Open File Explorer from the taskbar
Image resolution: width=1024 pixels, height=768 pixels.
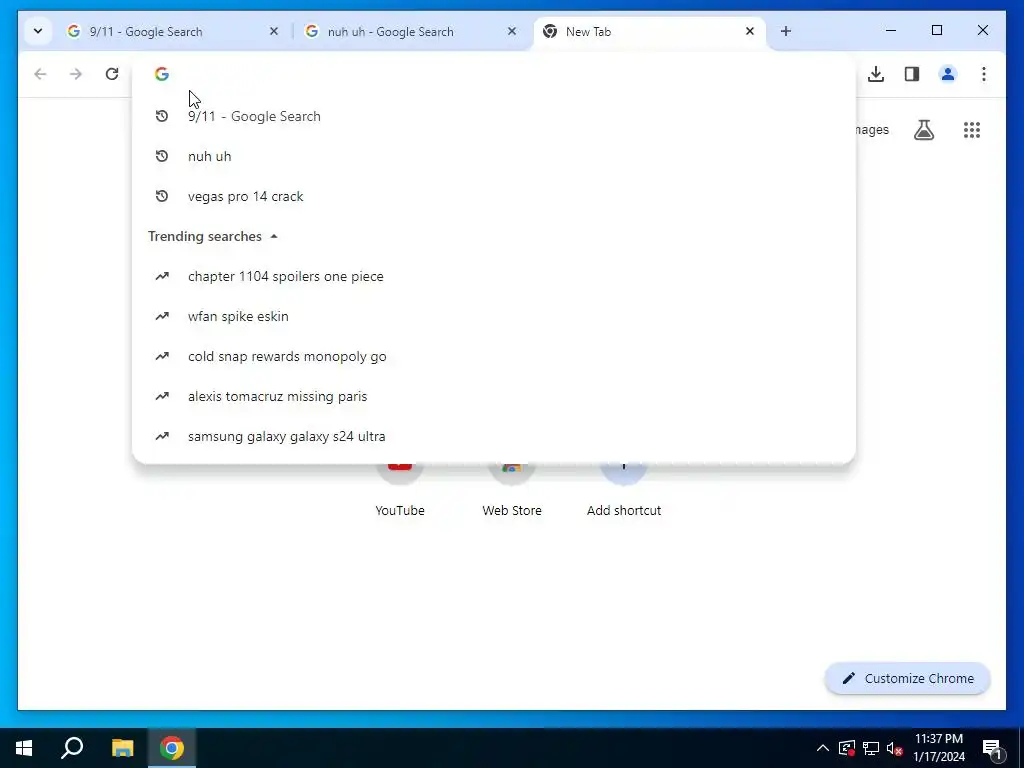click(122, 748)
